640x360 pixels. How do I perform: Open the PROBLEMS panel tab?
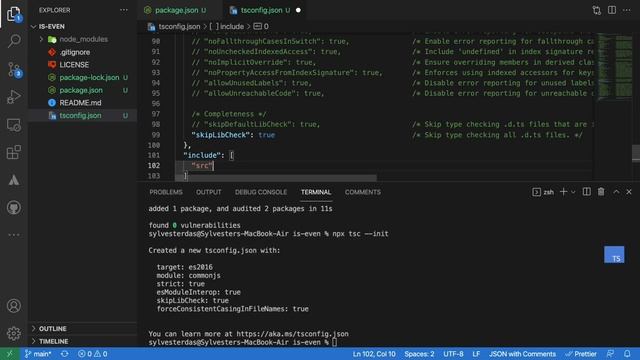tap(166, 192)
